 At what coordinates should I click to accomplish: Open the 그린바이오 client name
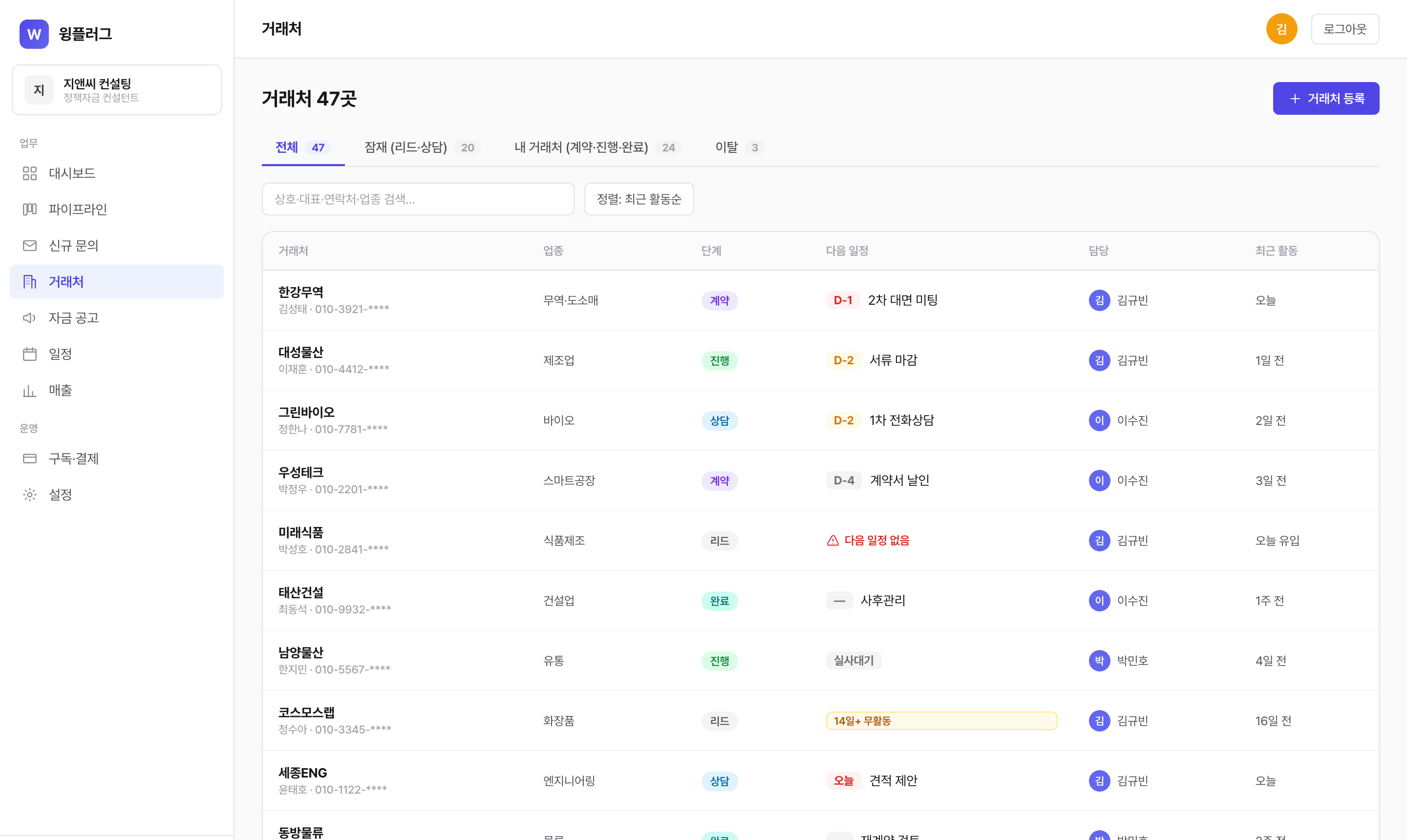306,412
